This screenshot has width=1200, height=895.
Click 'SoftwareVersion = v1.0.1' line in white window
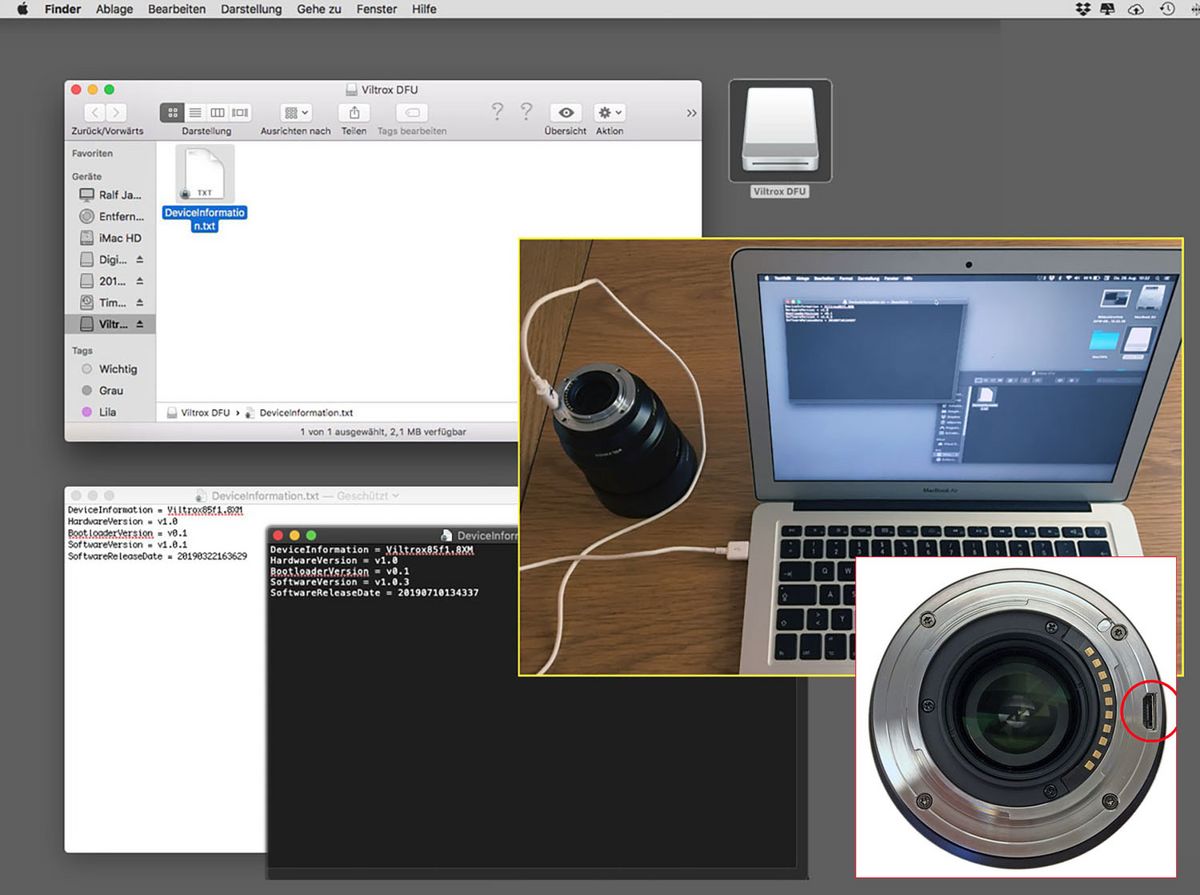(127, 545)
